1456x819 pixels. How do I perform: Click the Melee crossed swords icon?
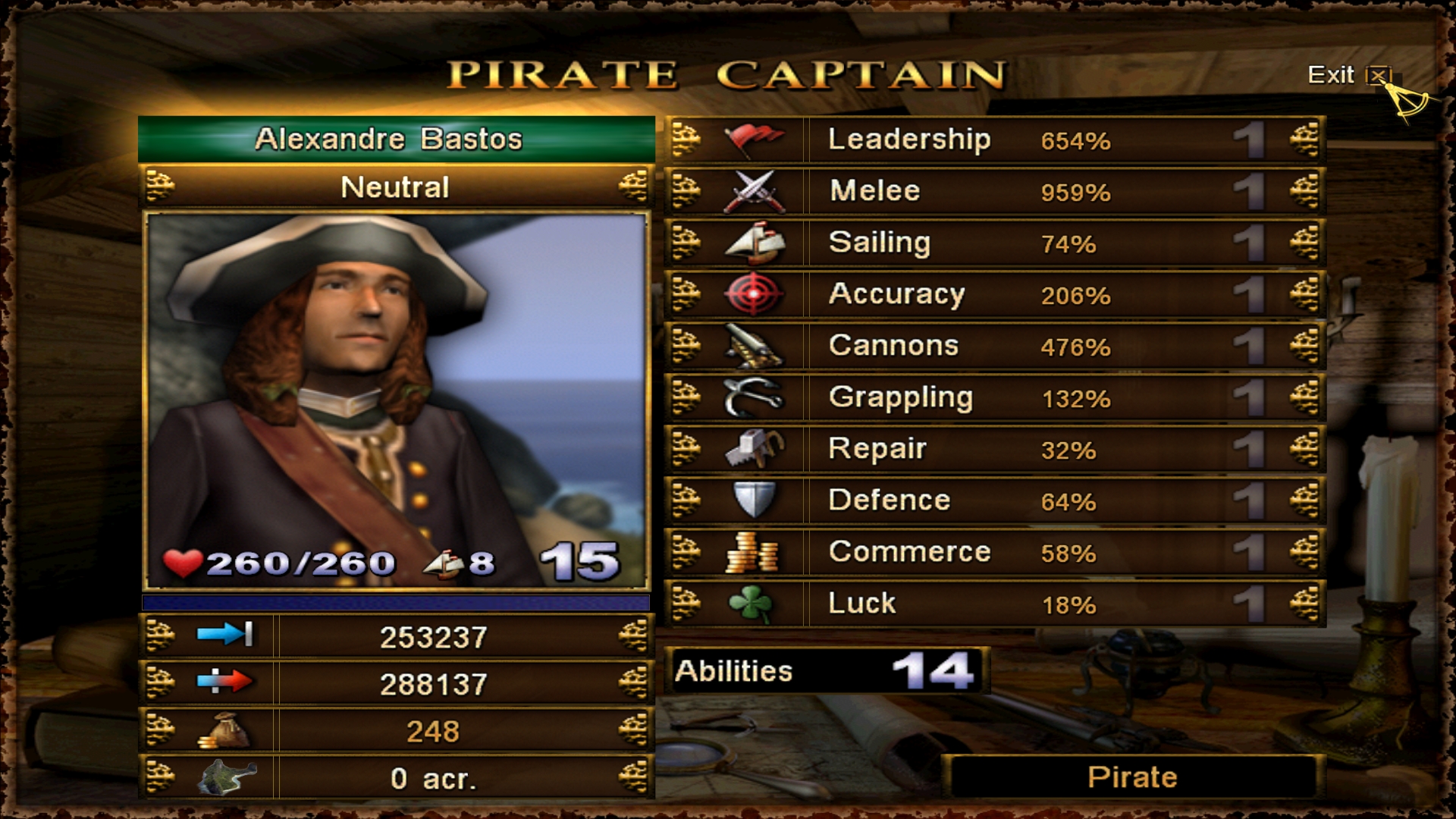pos(754,191)
